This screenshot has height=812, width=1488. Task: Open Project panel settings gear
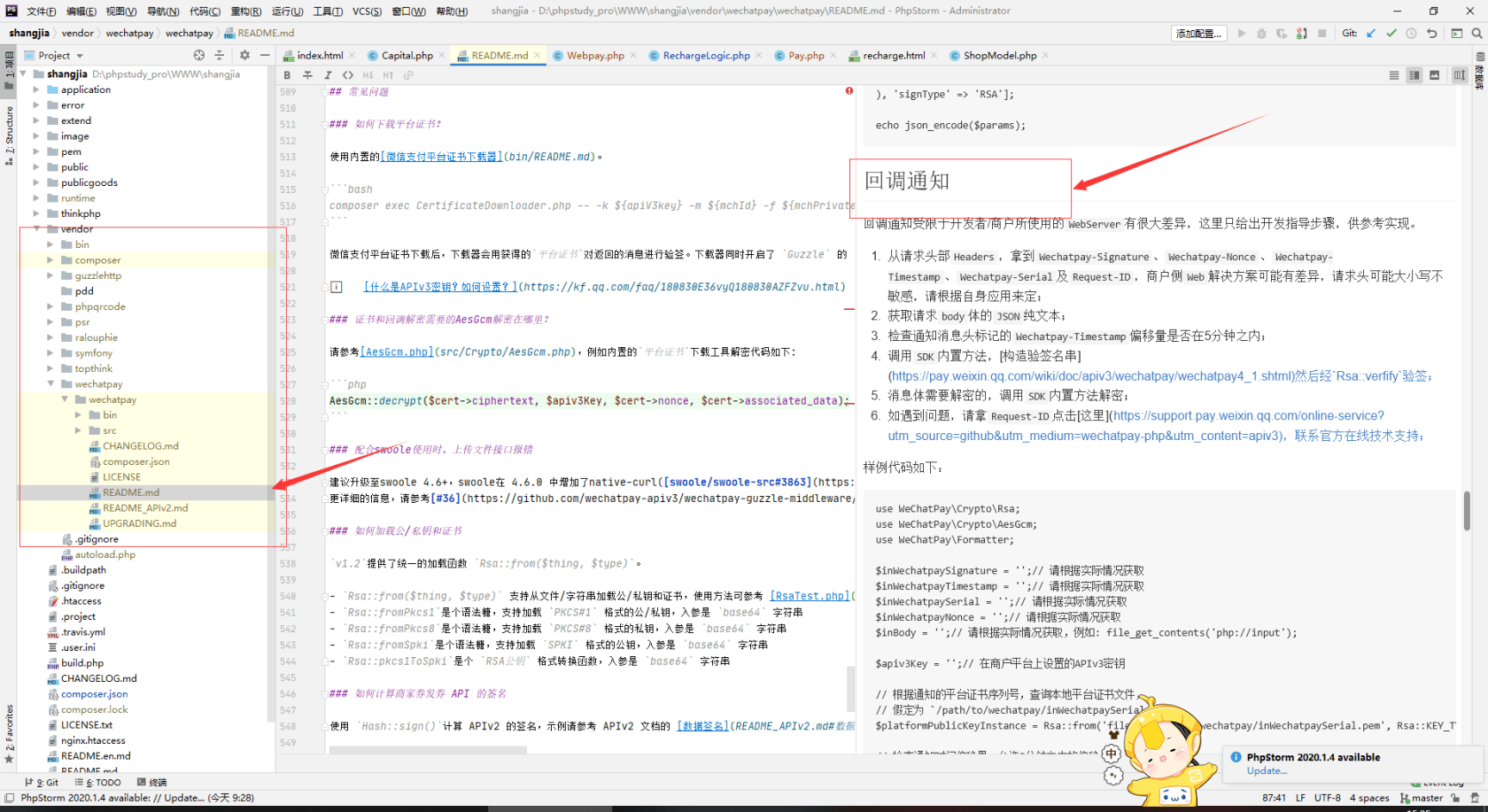click(244, 55)
